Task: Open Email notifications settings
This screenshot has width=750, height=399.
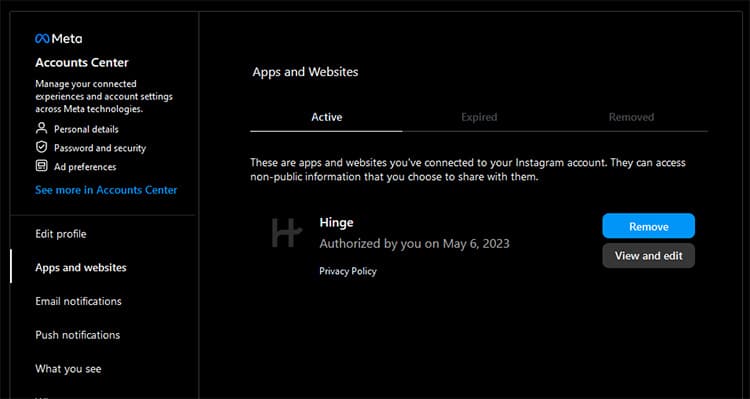Action: 78,301
